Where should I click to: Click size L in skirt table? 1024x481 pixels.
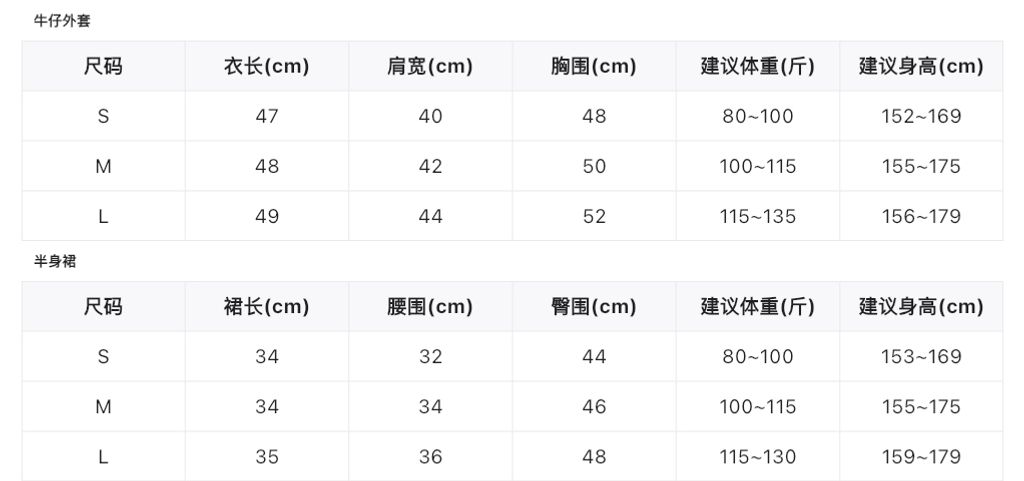coord(103,457)
